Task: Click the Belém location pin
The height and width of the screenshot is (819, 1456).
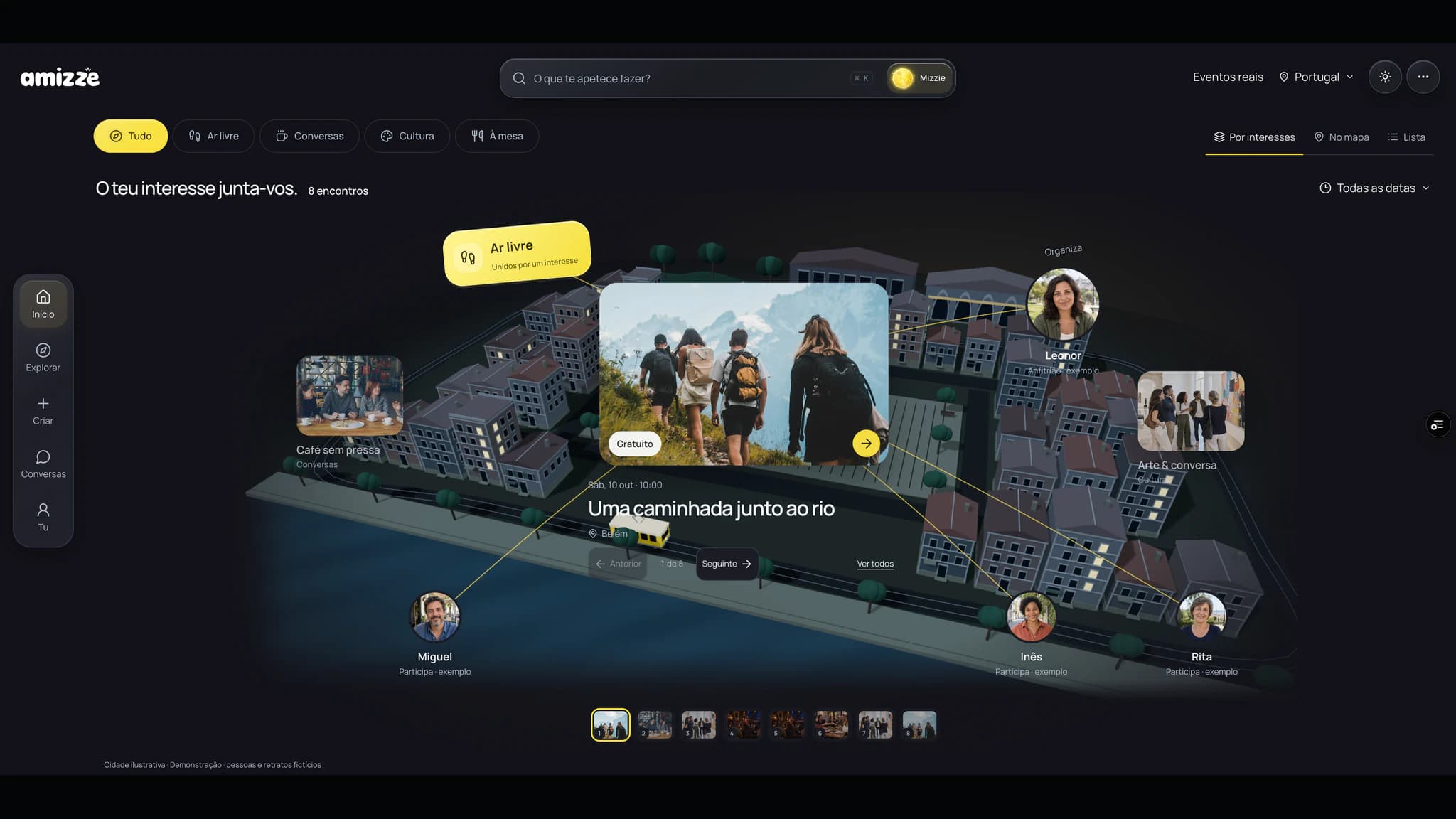Action: pyautogui.click(x=593, y=534)
